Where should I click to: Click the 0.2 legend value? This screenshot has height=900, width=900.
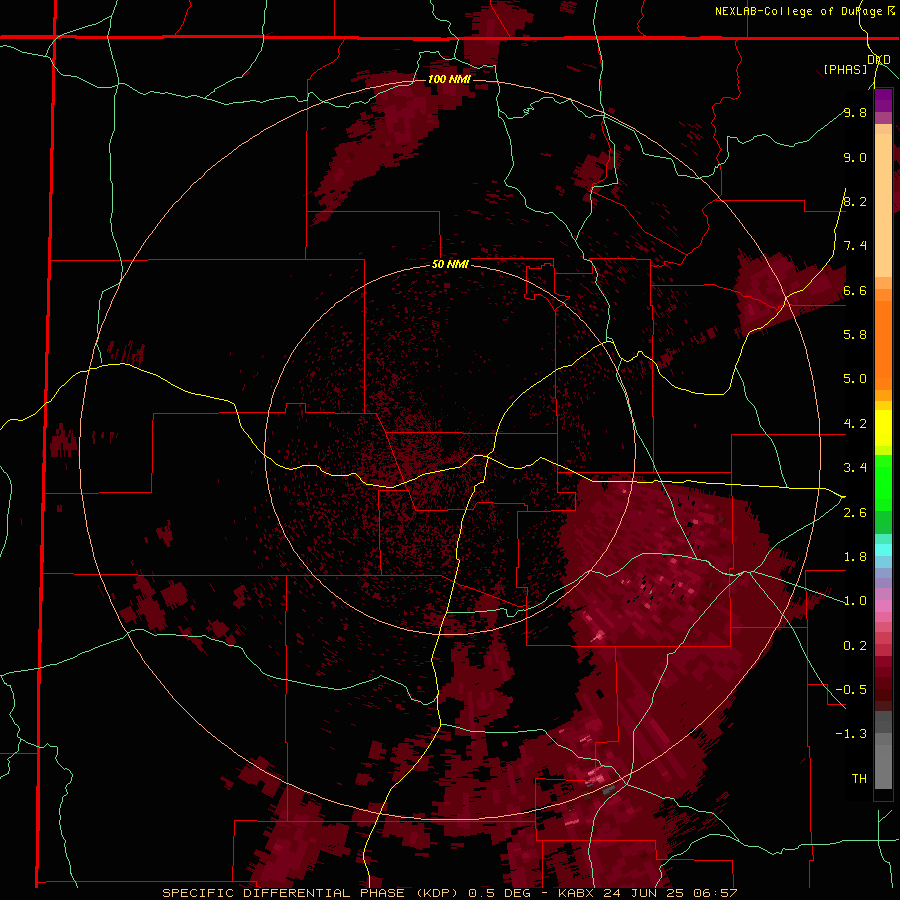tap(855, 646)
